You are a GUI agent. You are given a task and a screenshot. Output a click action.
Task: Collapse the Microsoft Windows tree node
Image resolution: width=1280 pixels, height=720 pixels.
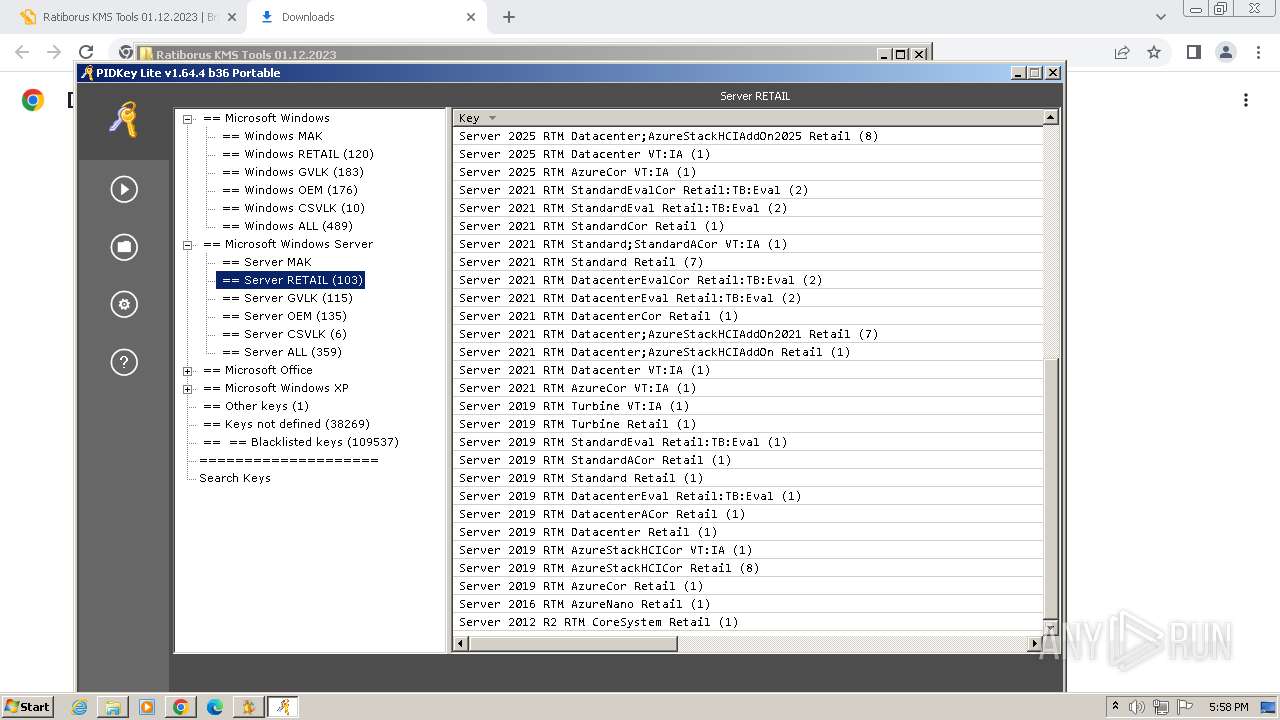187,119
